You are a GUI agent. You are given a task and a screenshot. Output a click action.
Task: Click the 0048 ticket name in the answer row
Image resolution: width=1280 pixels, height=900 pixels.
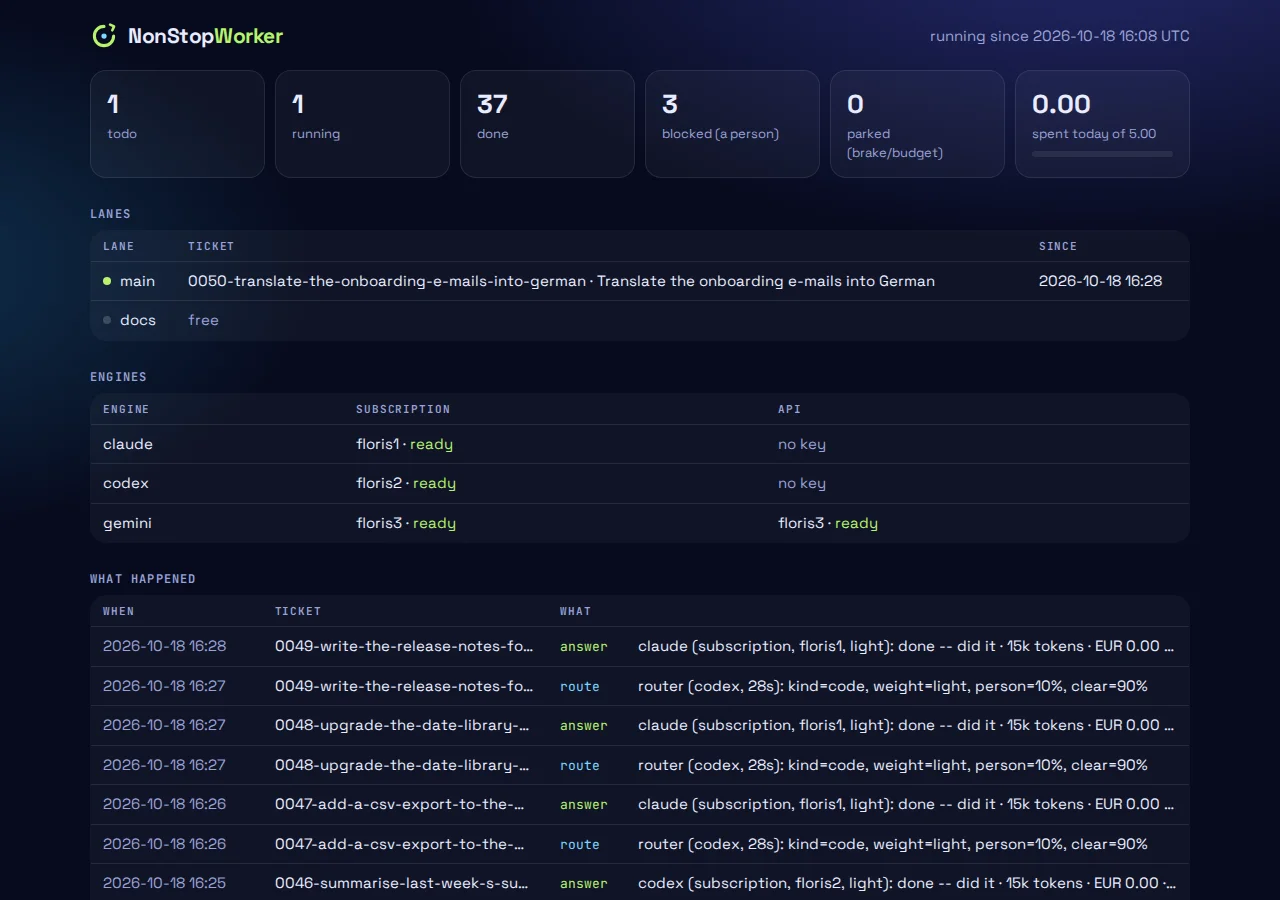pos(402,725)
